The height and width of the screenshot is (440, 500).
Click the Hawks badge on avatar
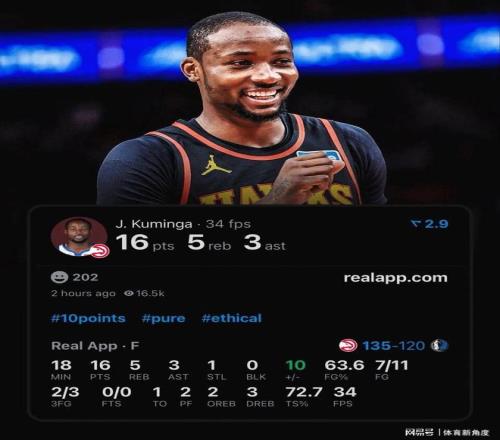tap(100, 251)
